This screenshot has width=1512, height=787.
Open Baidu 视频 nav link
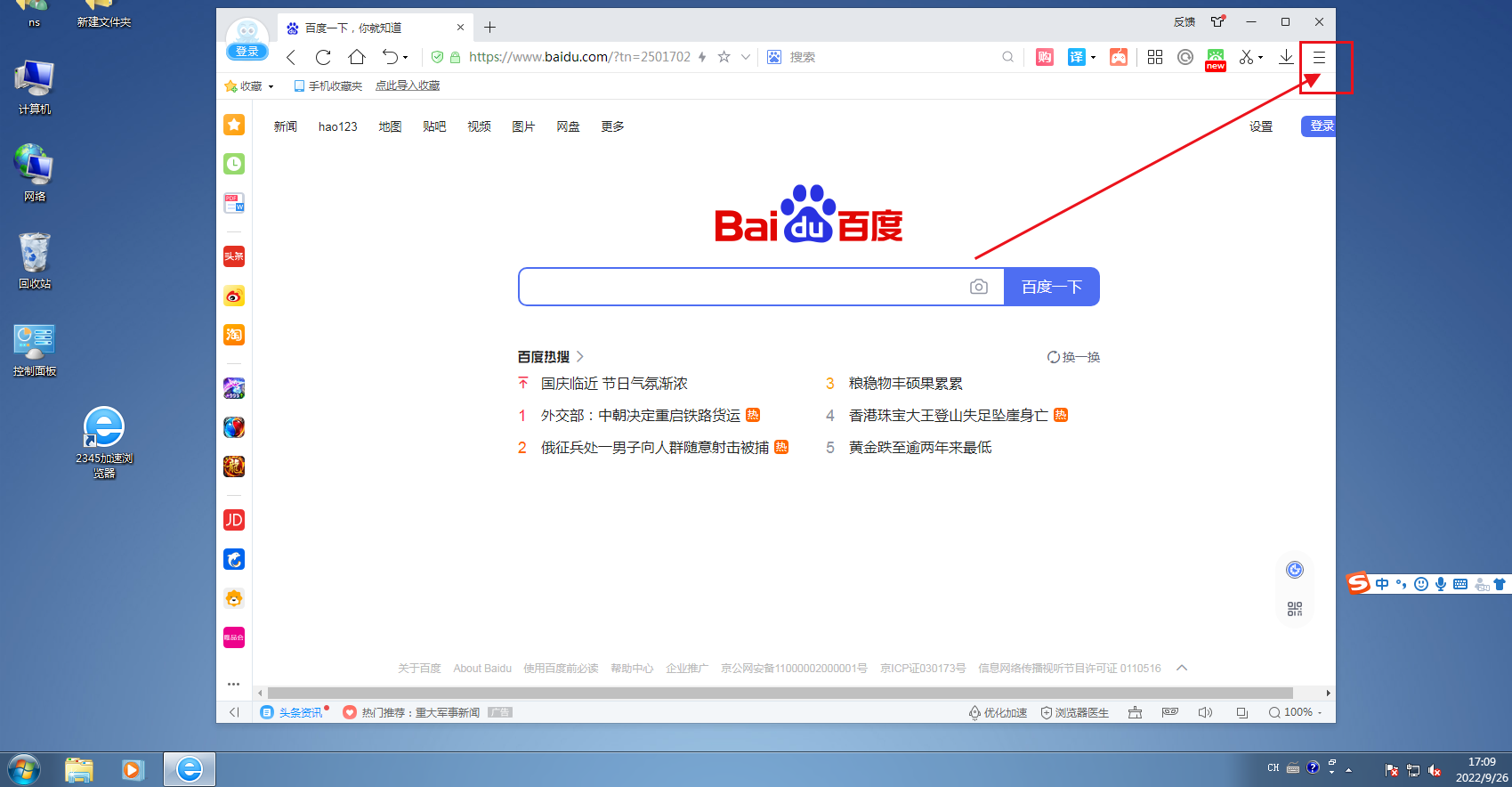tap(480, 126)
